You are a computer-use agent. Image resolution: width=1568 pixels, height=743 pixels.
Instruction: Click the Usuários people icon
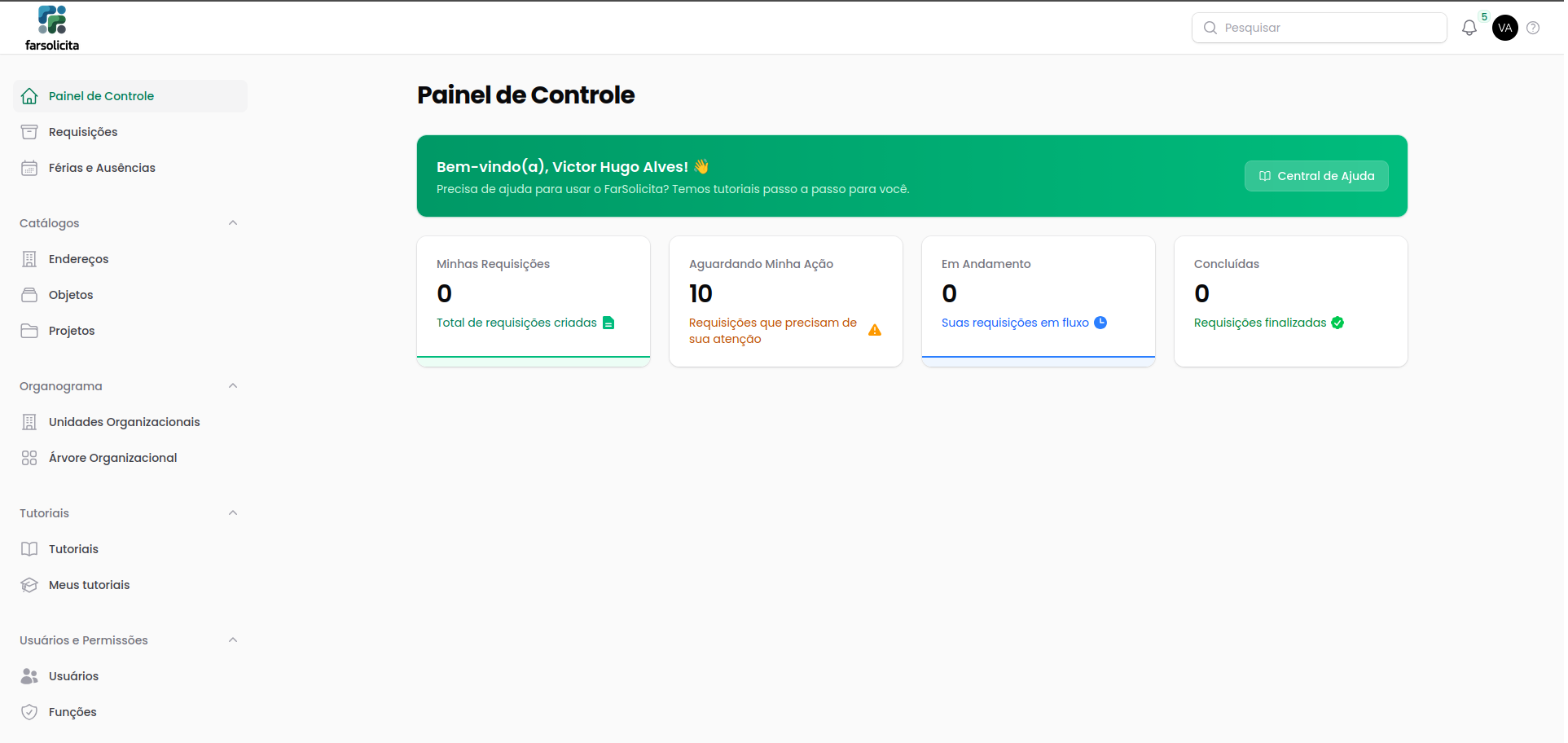[x=29, y=676]
